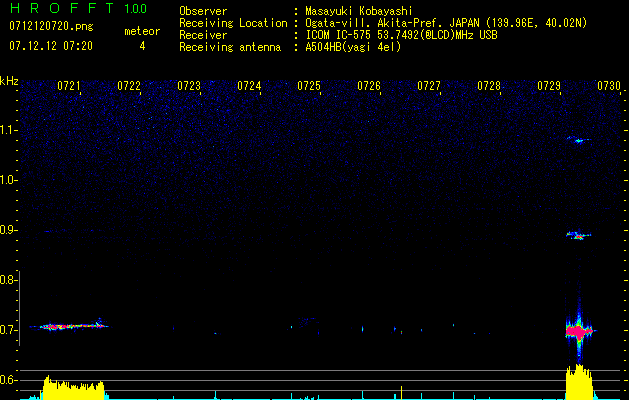Click the 0722 time marker
Screen dimensions: 629x400
tap(129, 85)
